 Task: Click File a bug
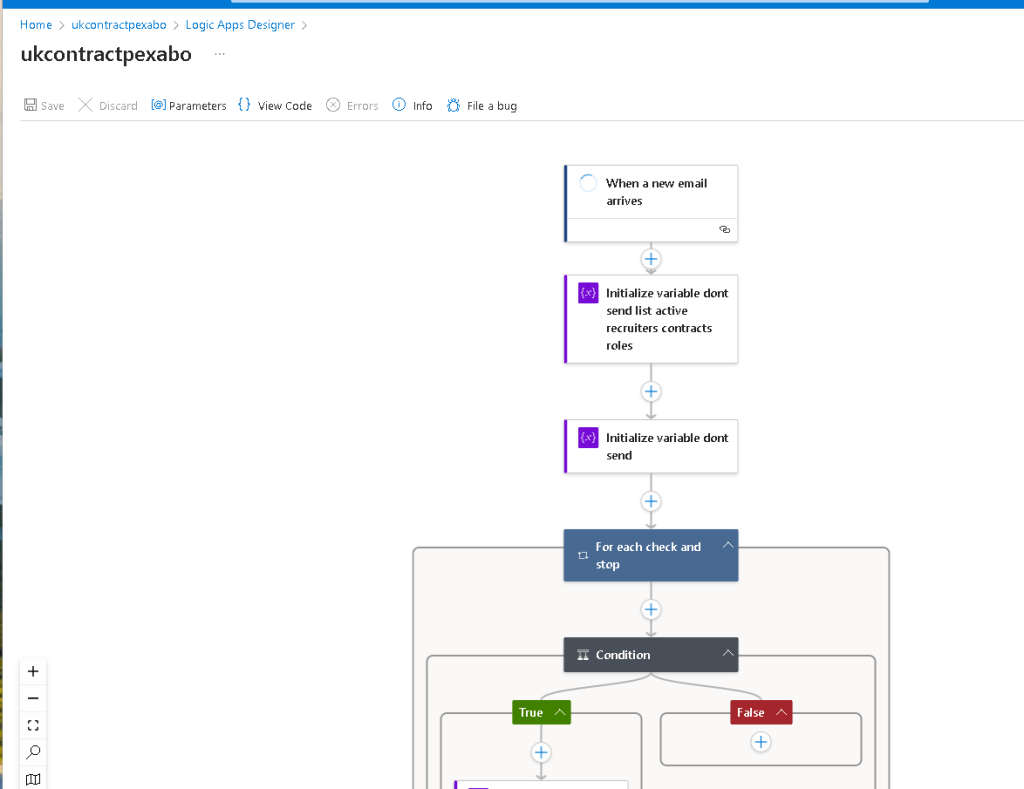point(482,105)
